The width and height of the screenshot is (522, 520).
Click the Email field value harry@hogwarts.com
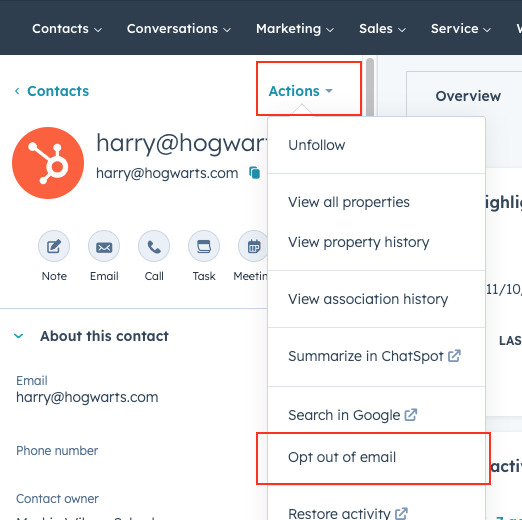coord(87,397)
